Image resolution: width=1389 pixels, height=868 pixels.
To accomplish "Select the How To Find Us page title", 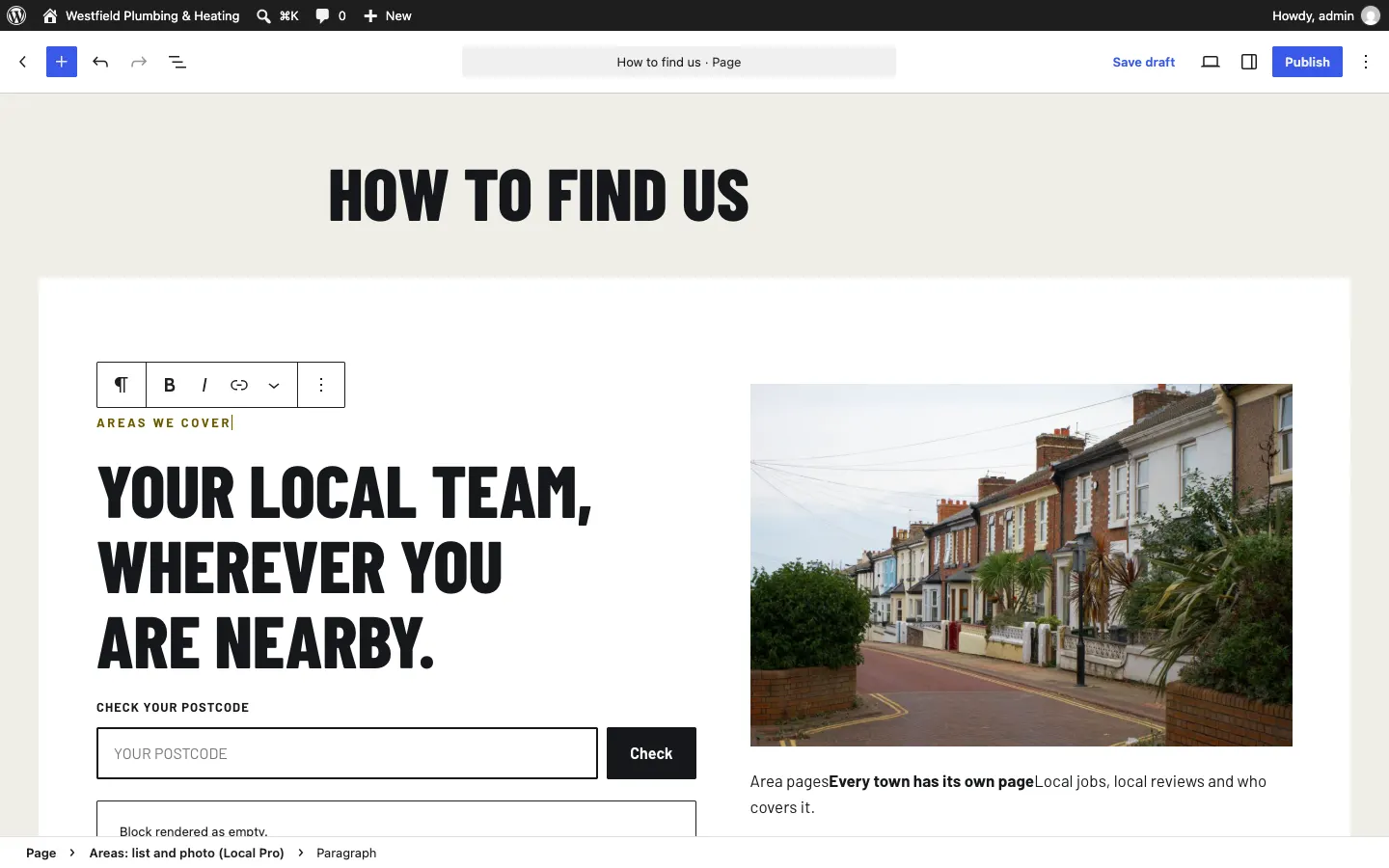I will pos(539,195).
